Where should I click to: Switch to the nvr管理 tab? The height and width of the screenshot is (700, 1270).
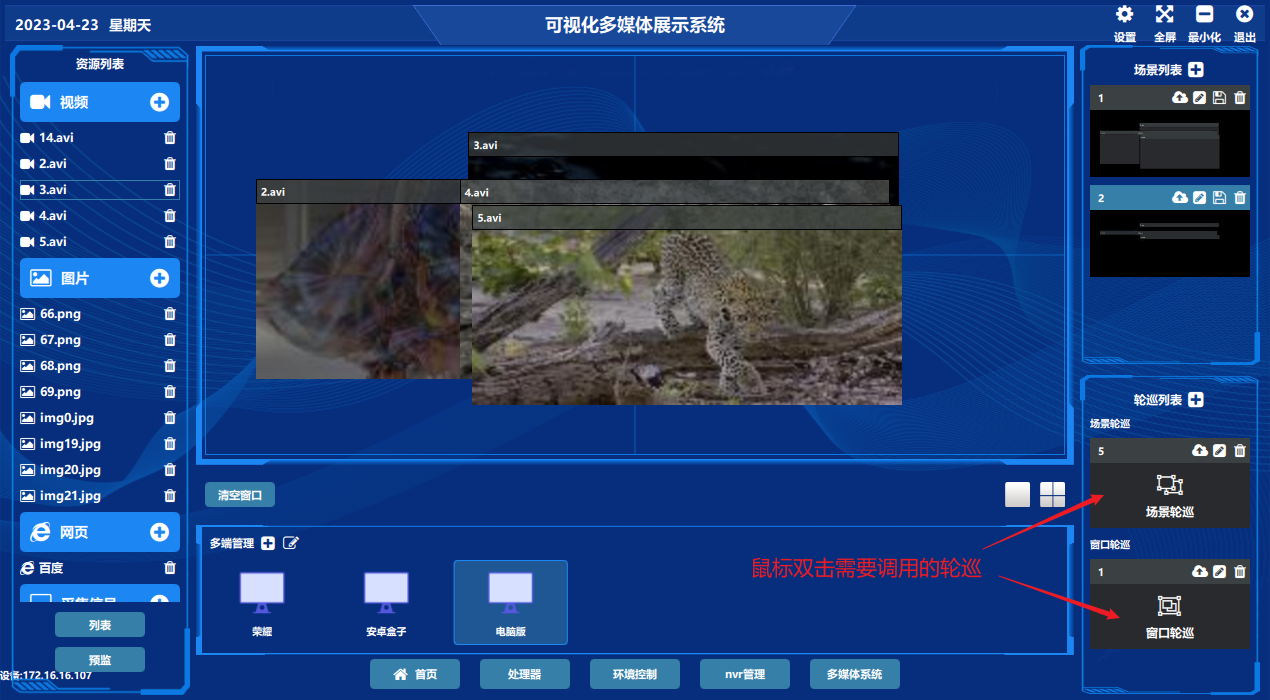[x=745, y=674]
